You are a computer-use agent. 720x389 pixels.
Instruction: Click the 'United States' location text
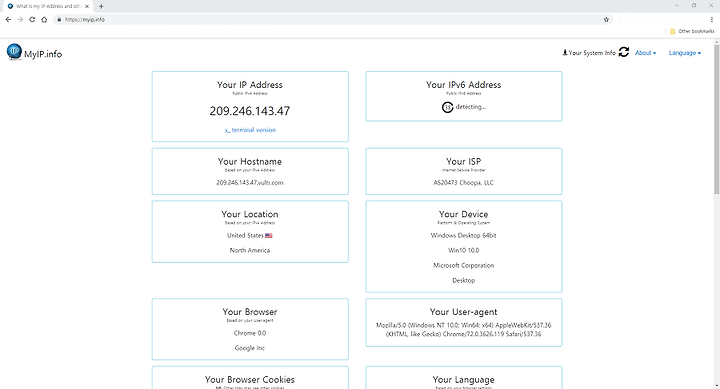point(245,235)
